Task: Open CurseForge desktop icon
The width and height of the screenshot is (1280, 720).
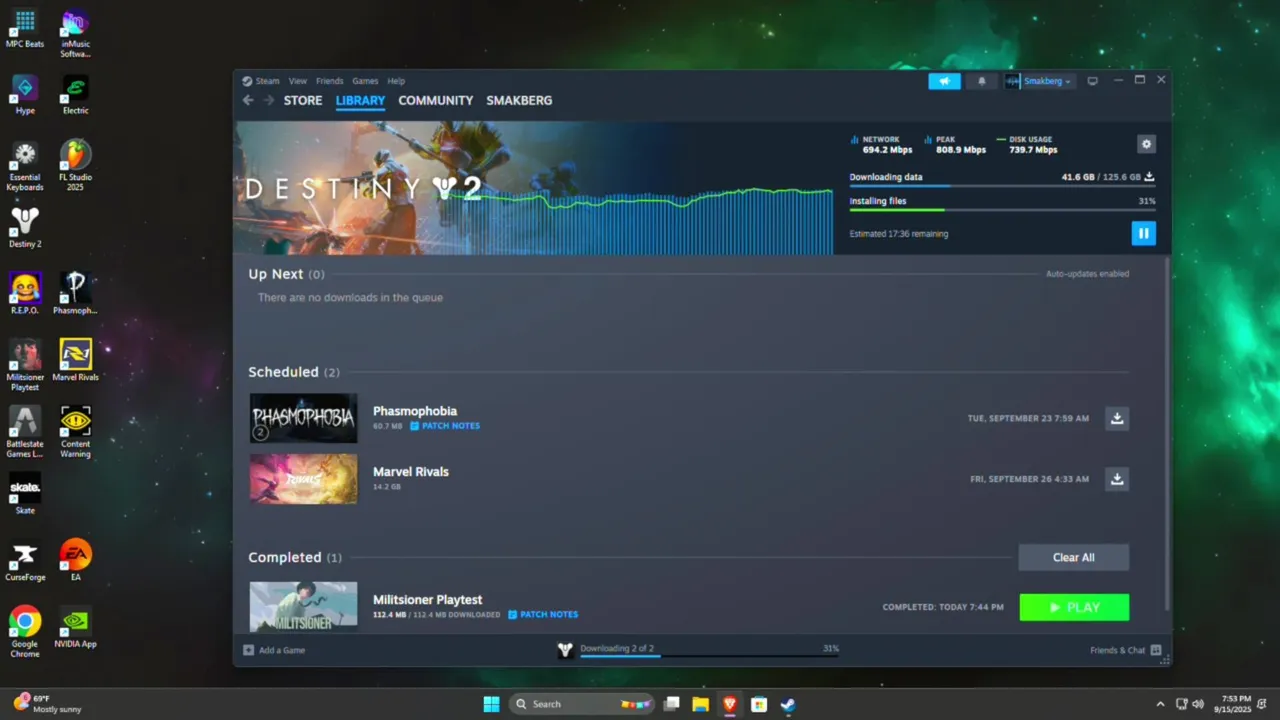Action: coord(25,561)
